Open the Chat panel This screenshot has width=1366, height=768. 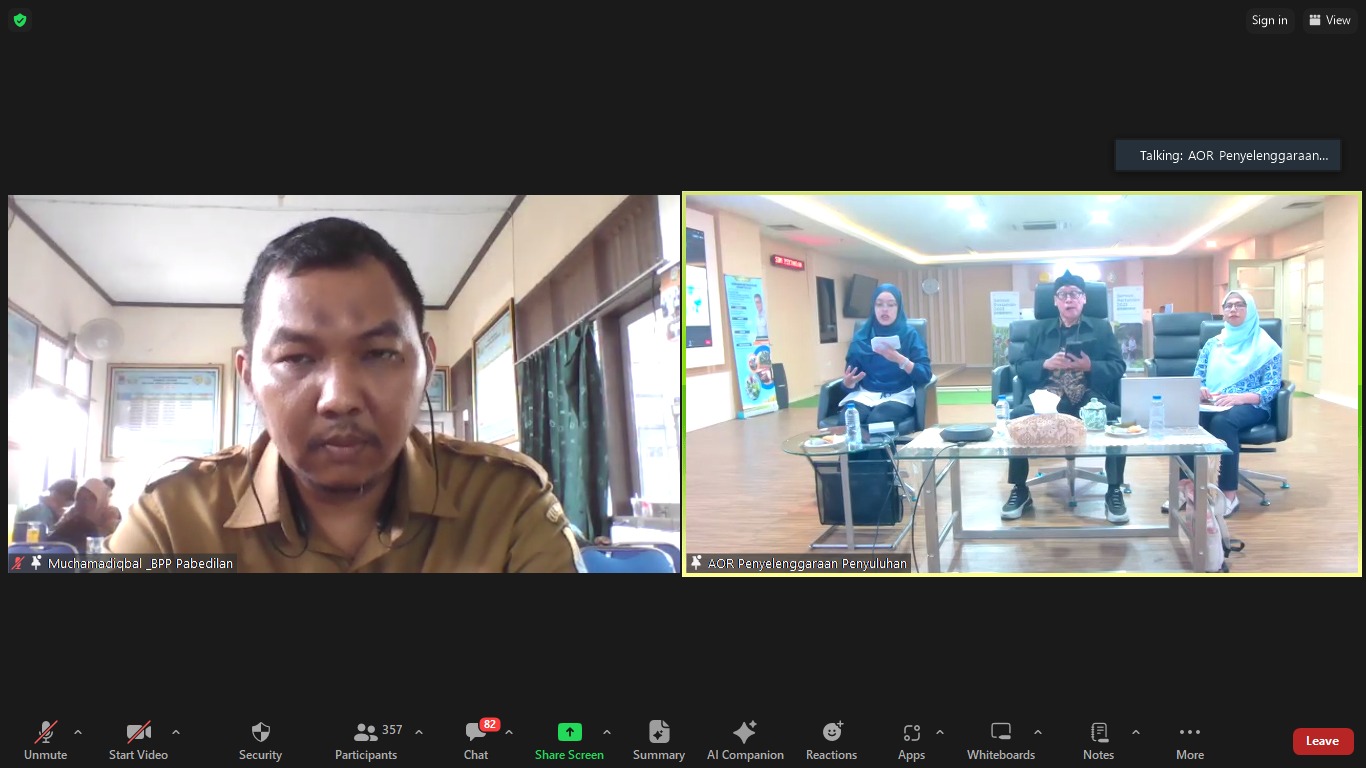pyautogui.click(x=476, y=741)
